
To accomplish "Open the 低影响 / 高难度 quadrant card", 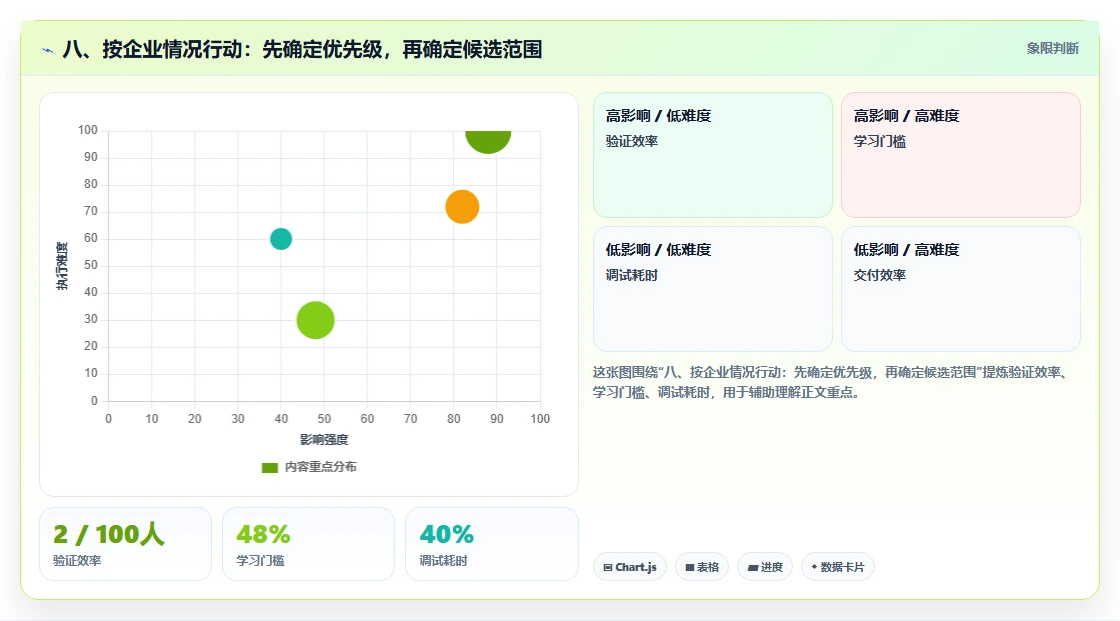I will coord(961,289).
